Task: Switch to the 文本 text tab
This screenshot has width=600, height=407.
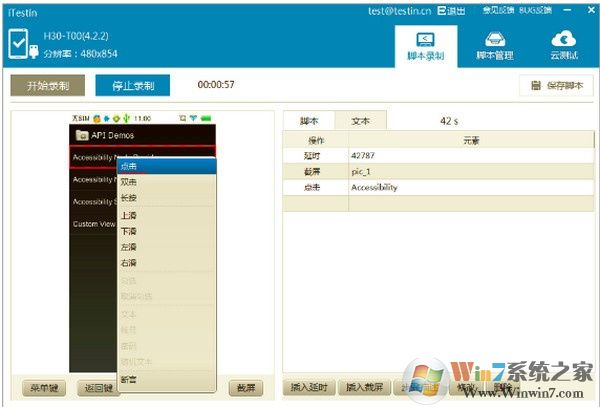Action: (x=360, y=121)
